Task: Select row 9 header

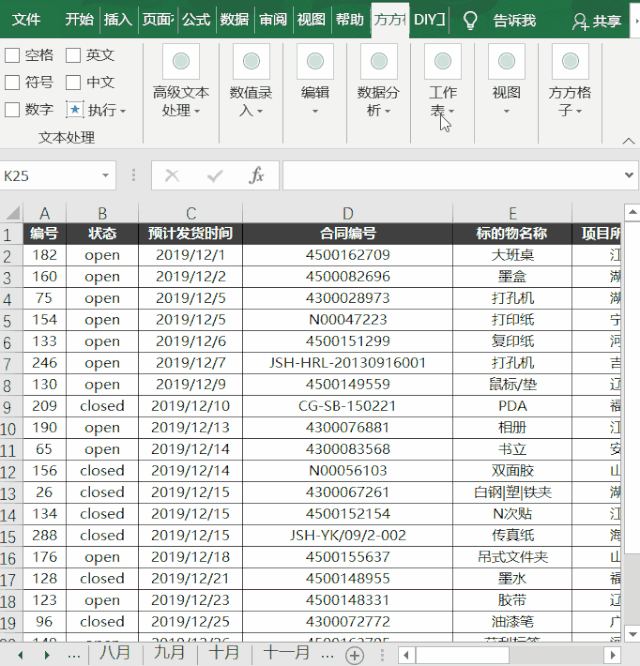Action: coord(11,406)
